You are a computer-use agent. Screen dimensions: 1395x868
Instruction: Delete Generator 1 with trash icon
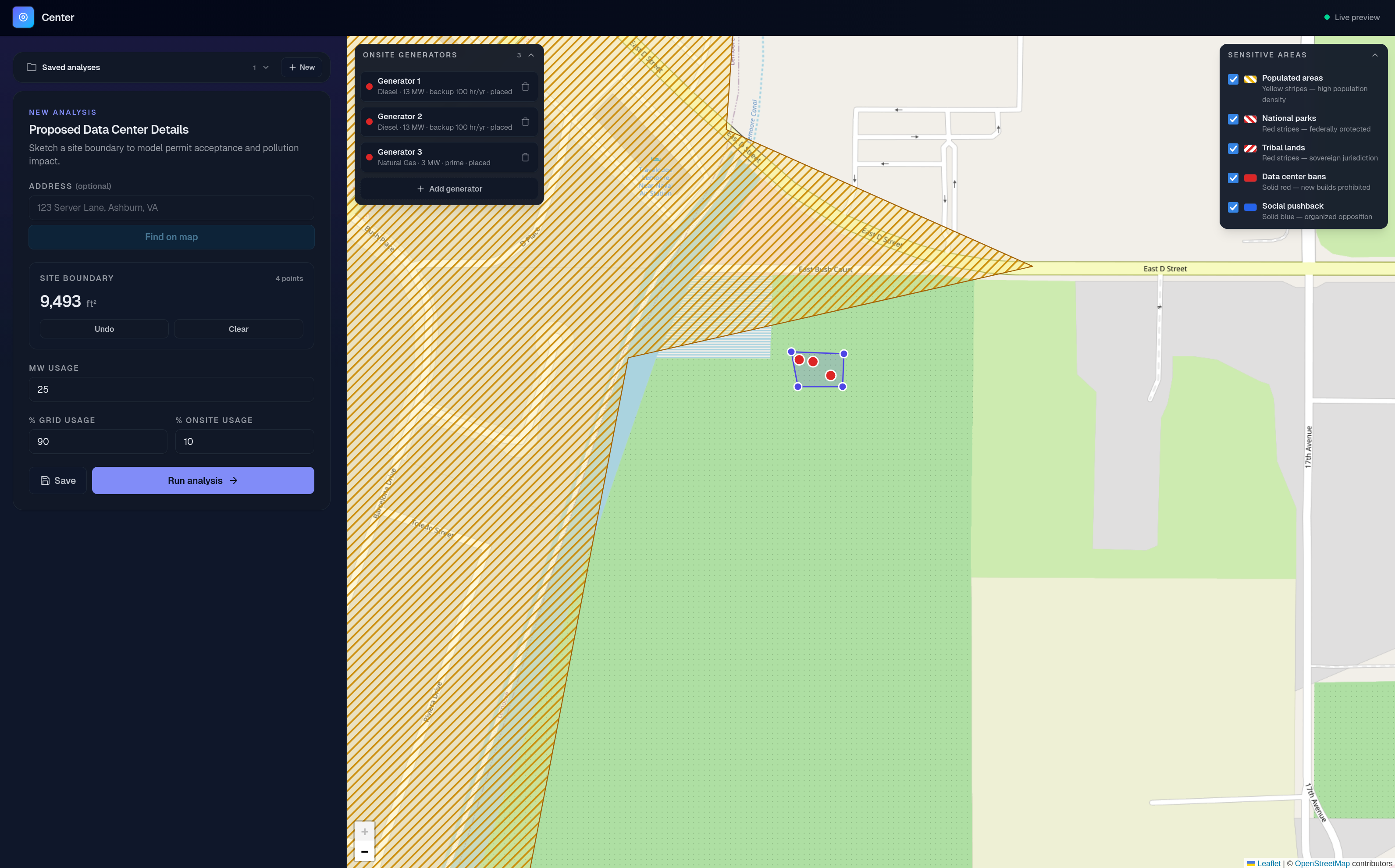point(525,87)
